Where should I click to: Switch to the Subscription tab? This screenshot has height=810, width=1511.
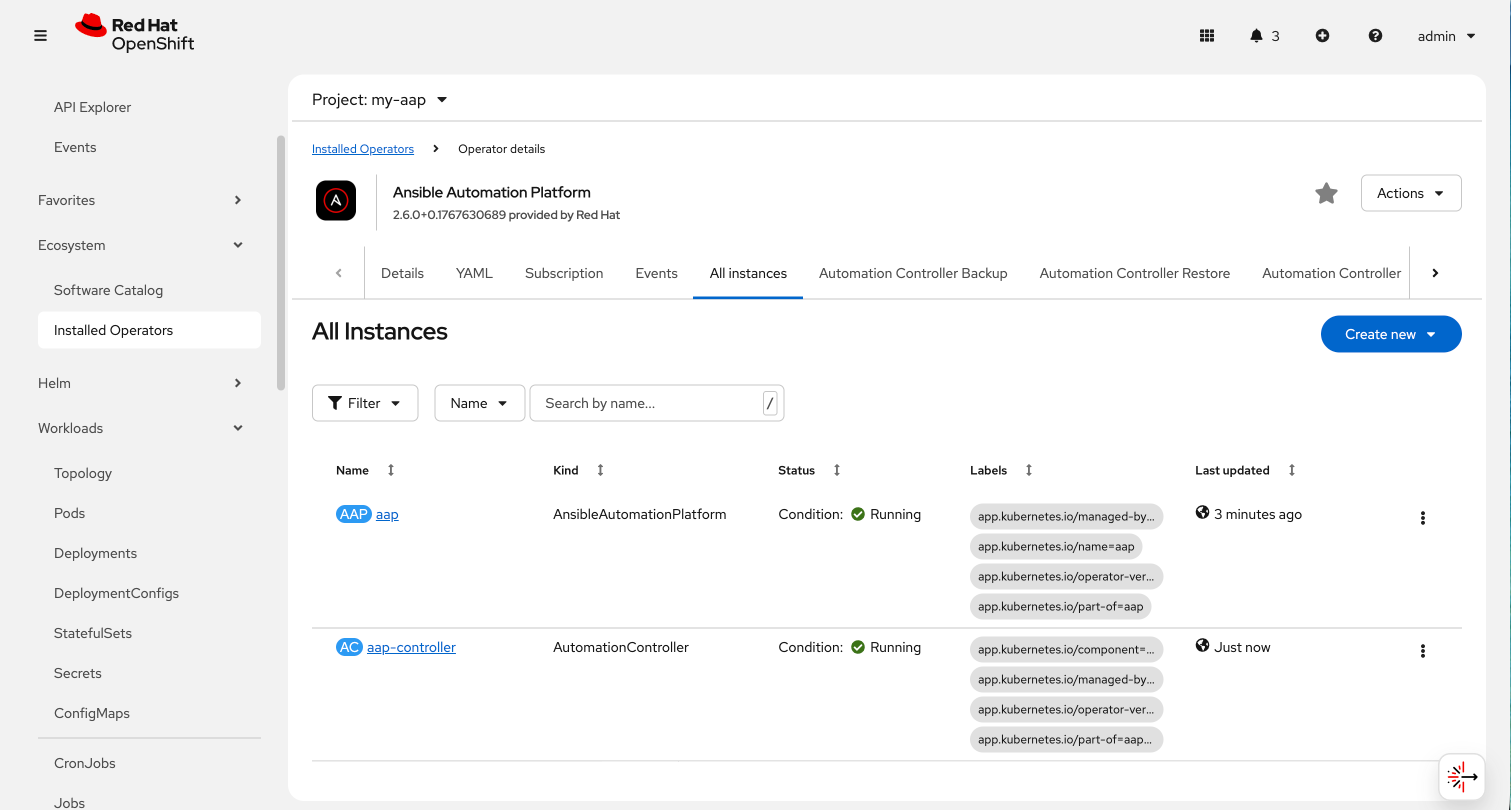click(564, 273)
